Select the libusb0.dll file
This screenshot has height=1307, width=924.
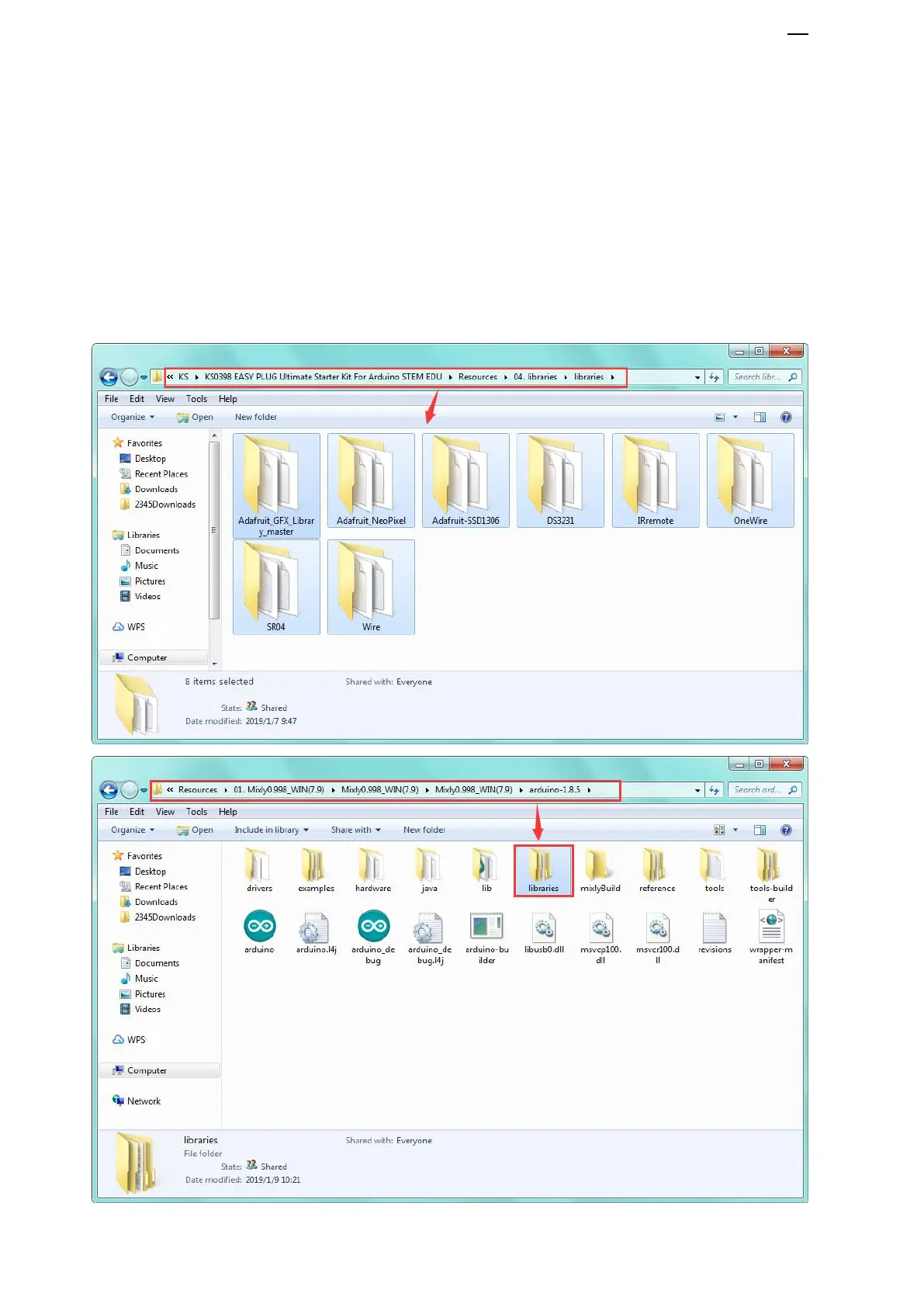544,928
